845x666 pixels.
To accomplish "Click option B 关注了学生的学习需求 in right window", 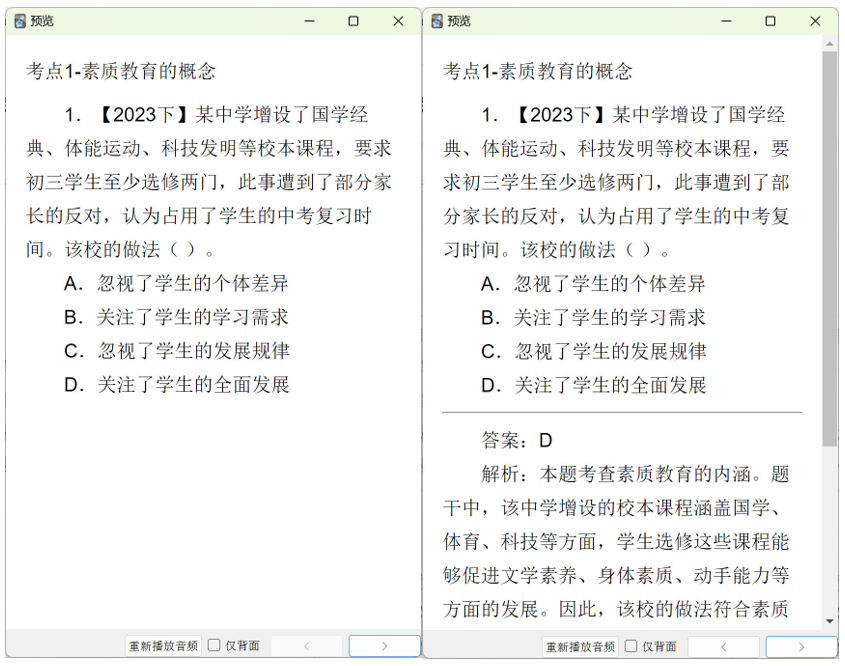I will pos(593,317).
